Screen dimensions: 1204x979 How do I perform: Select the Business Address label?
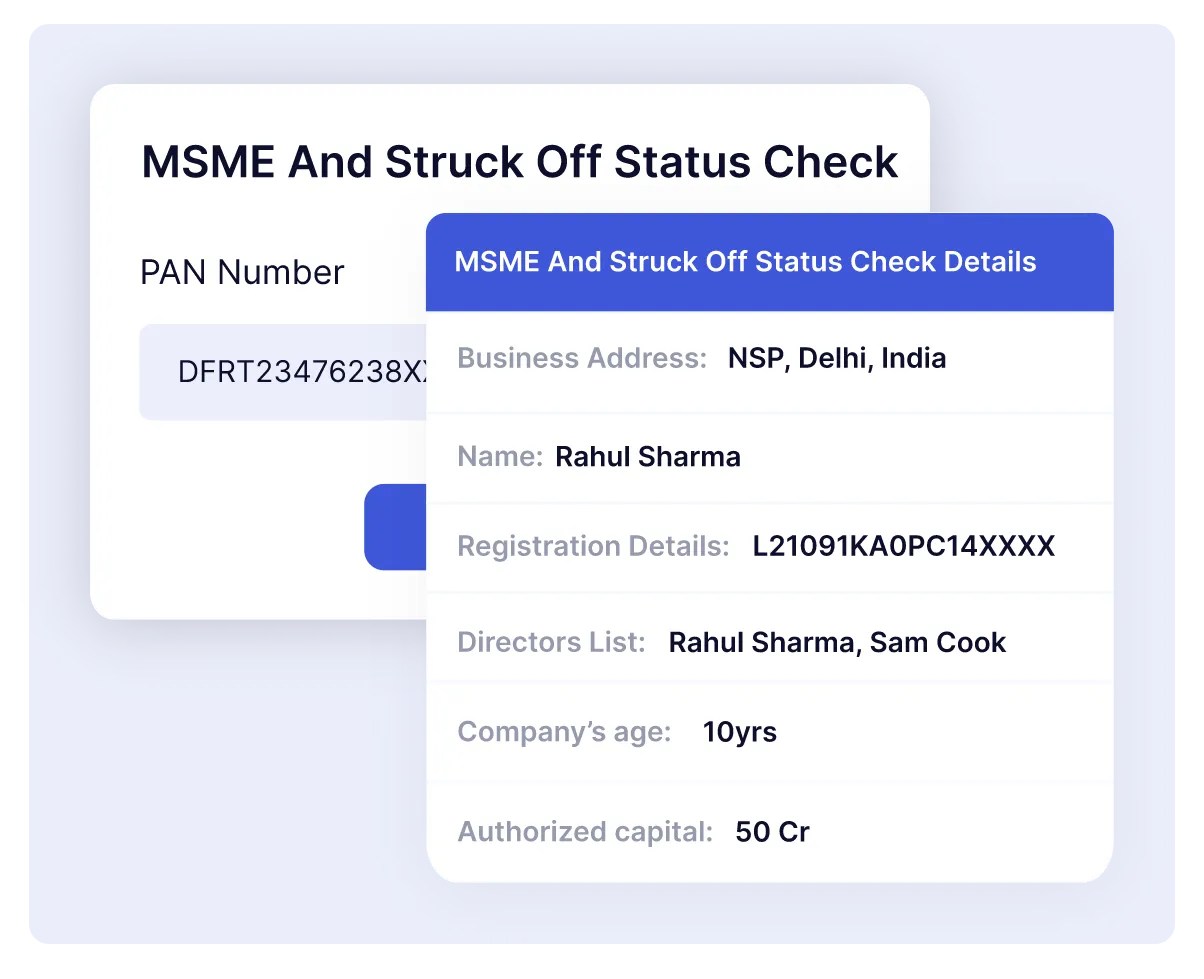click(583, 358)
